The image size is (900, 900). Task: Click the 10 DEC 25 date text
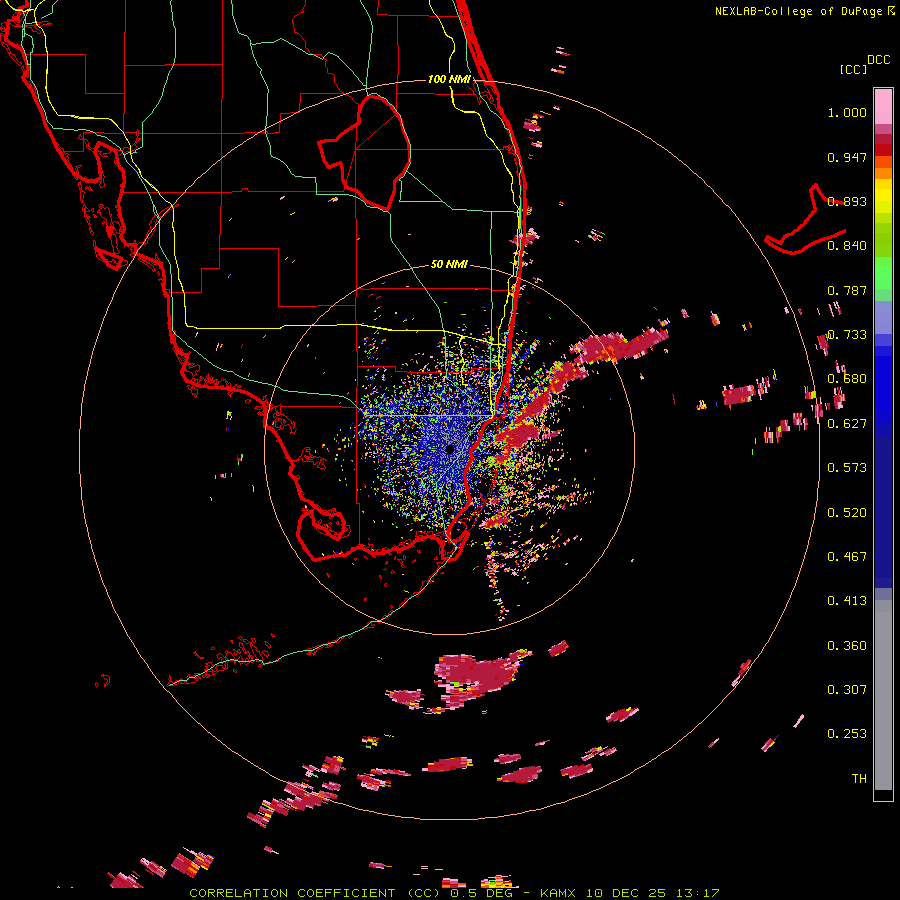coord(626,893)
